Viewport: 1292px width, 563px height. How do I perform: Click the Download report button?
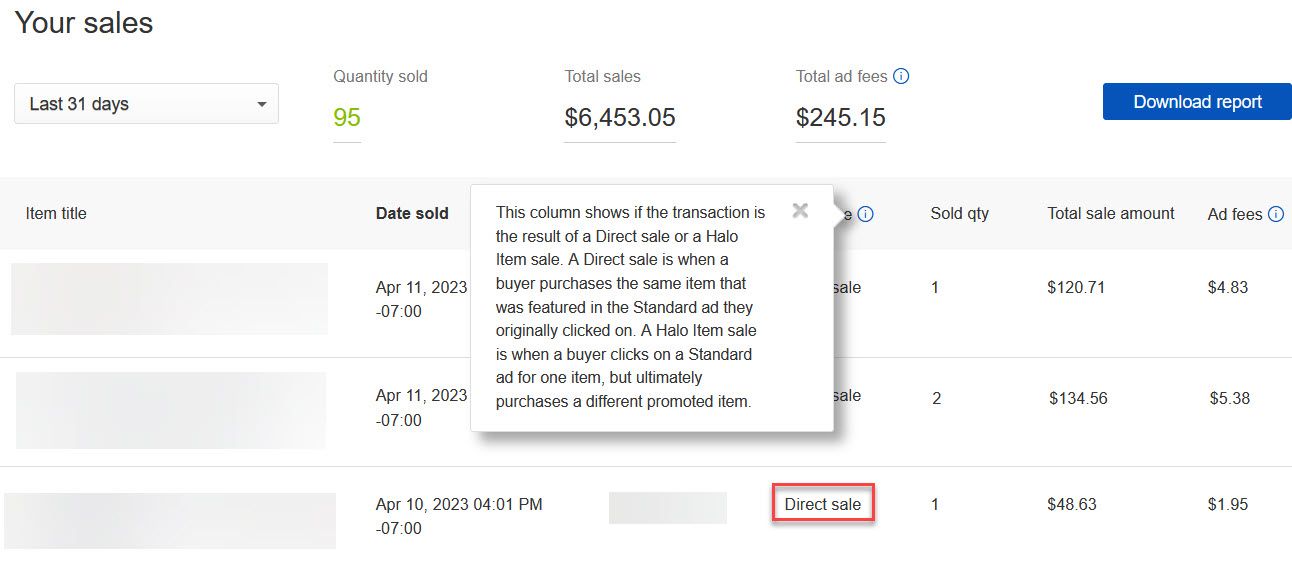[1197, 102]
